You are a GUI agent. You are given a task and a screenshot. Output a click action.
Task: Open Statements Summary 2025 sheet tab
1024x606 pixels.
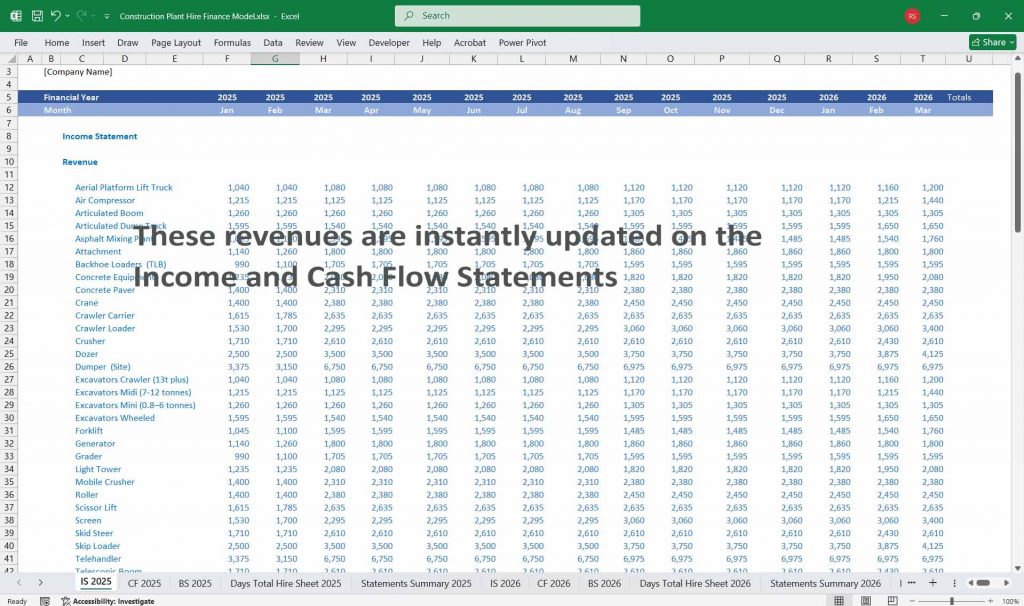pos(416,582)
